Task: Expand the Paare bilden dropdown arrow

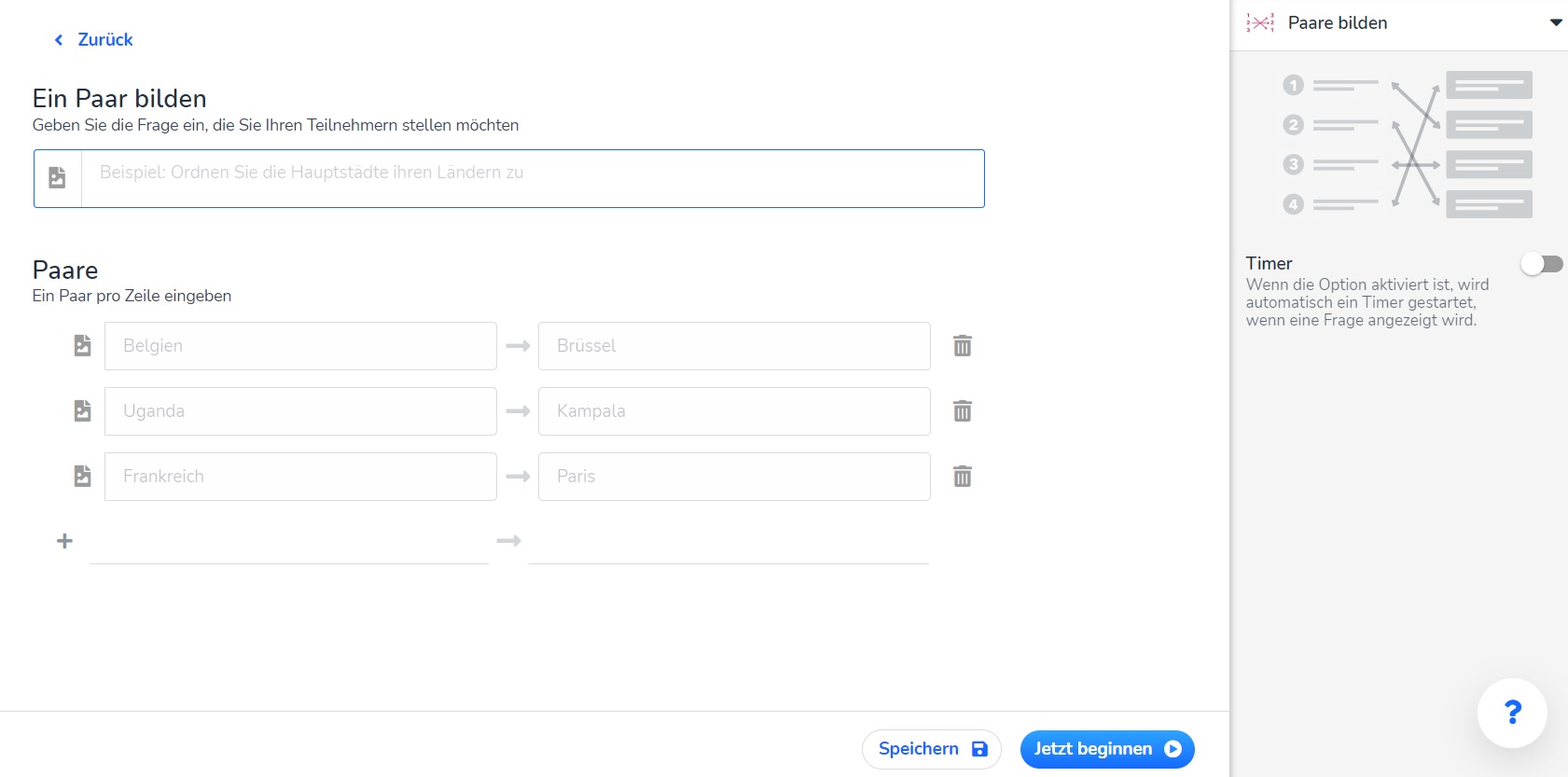Action: (x=1555, y=23)
